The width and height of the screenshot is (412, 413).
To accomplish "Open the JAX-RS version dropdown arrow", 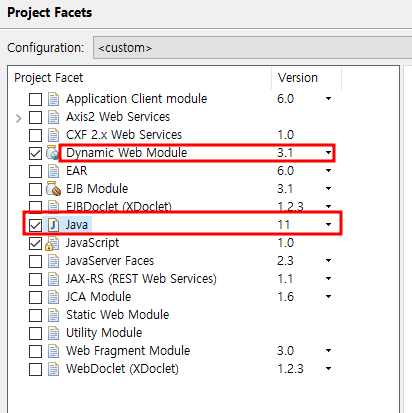I will 328,279.
